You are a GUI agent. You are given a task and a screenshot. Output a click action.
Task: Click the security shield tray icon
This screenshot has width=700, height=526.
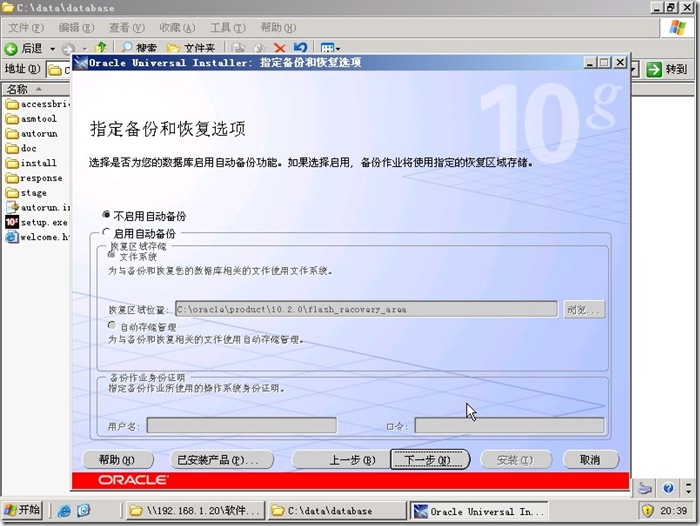(647, 510)
